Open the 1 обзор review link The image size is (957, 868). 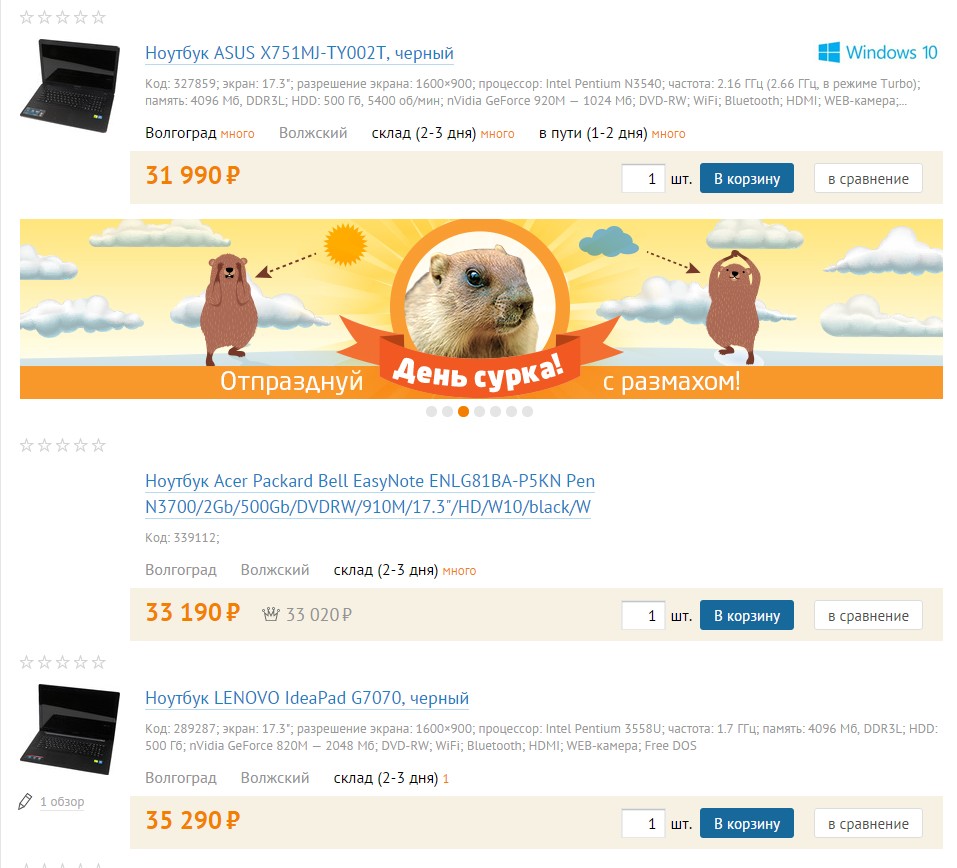tap(62, 801)
